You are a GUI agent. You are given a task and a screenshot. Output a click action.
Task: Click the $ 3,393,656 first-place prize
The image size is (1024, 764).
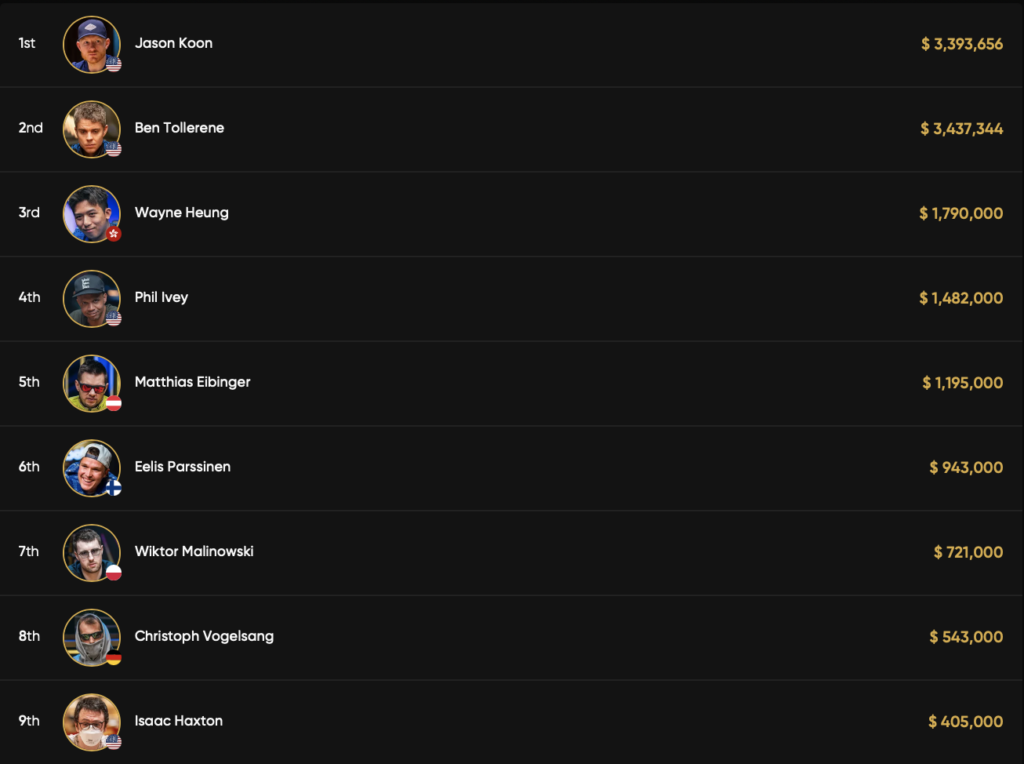(962, 44)
